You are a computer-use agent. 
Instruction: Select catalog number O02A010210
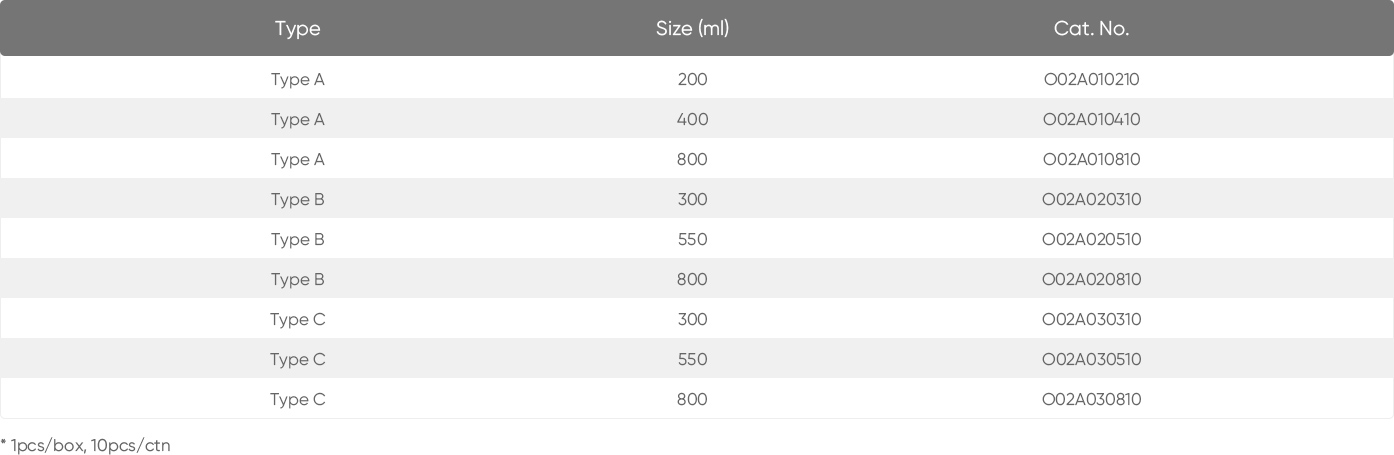pyautogui.click(x=1091, y=80)
